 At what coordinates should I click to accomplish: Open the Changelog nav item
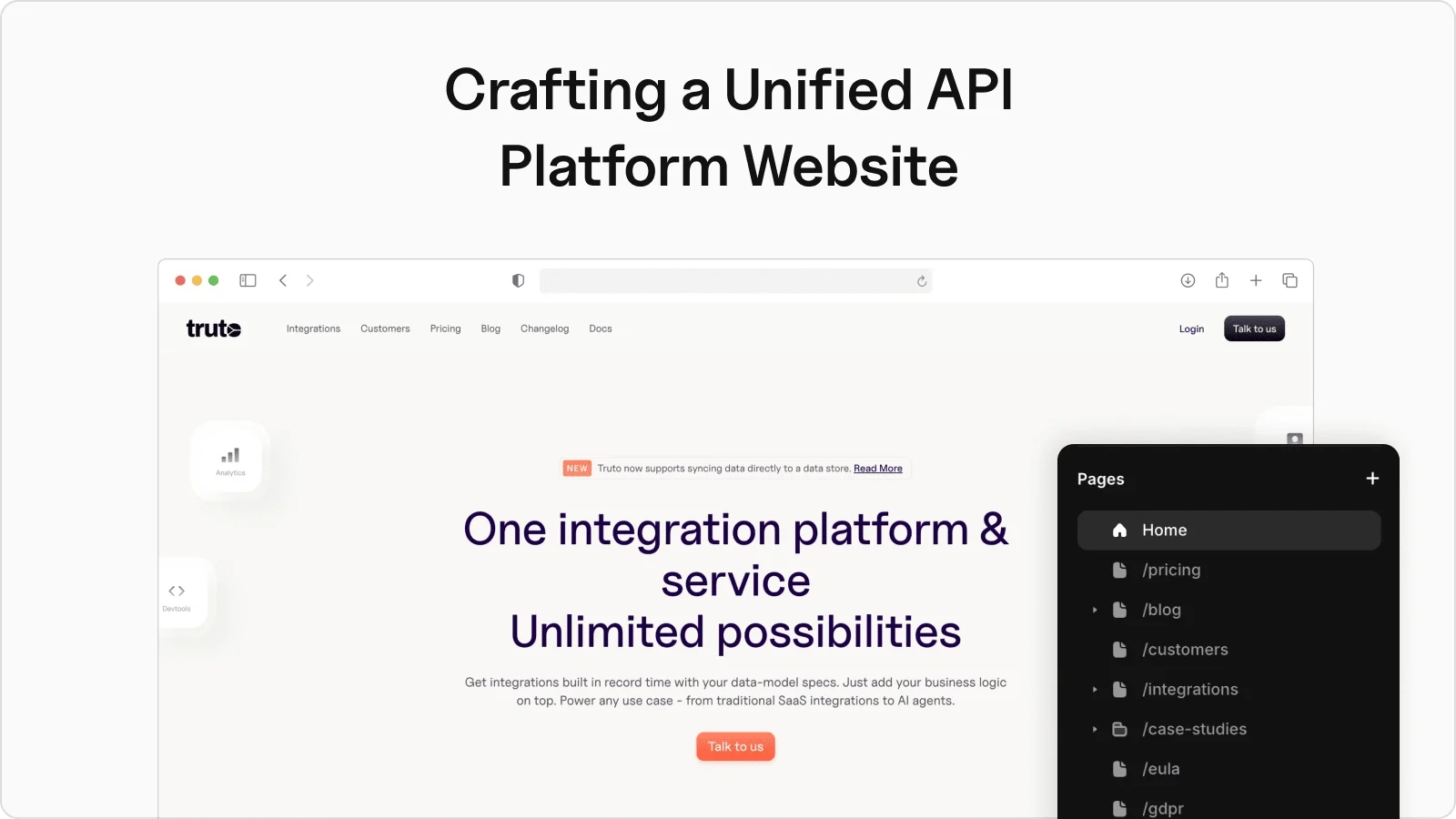coord(544,329)
